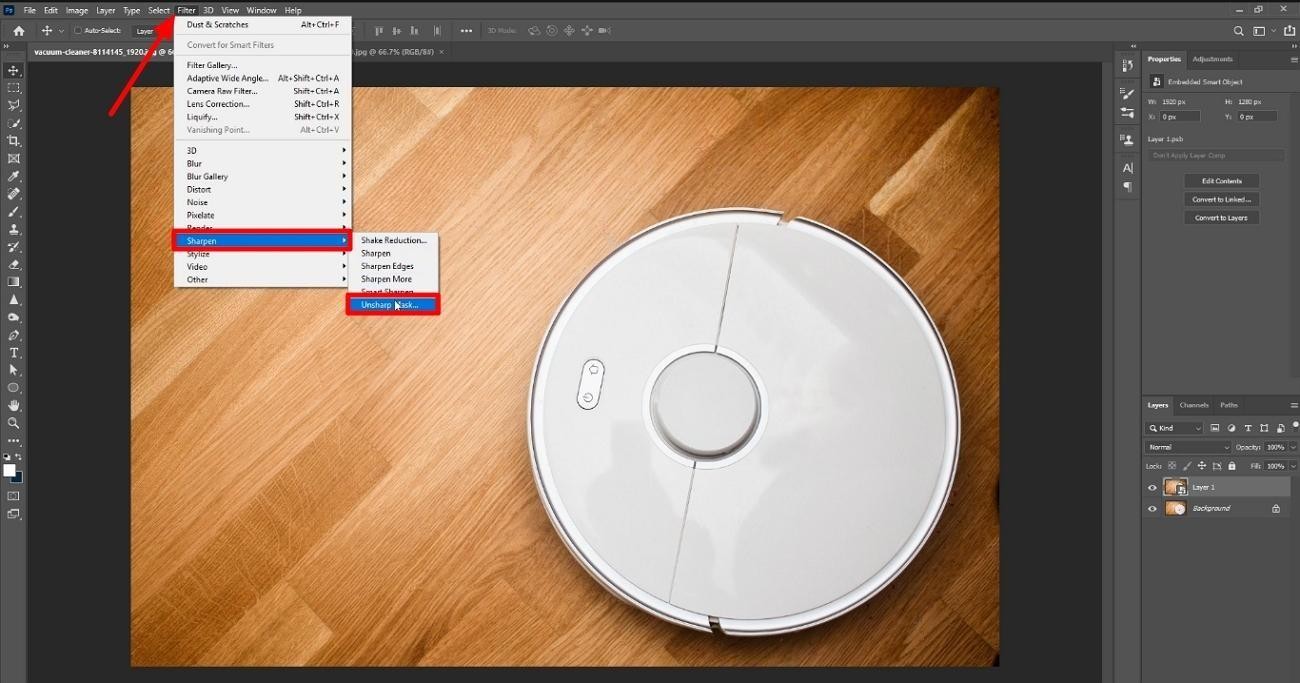Screen dimensions: 1300x683
Task: Click the Home icon in options bar
Action: tap(18, 31)
